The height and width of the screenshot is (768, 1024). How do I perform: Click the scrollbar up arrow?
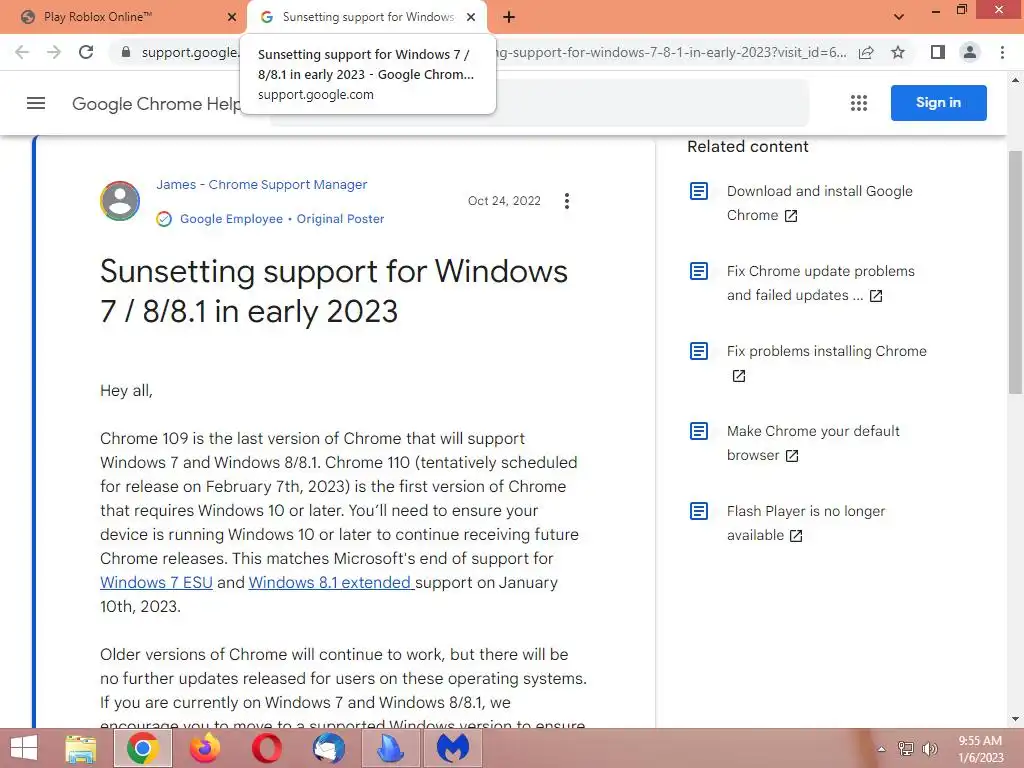coord(1015,81)
